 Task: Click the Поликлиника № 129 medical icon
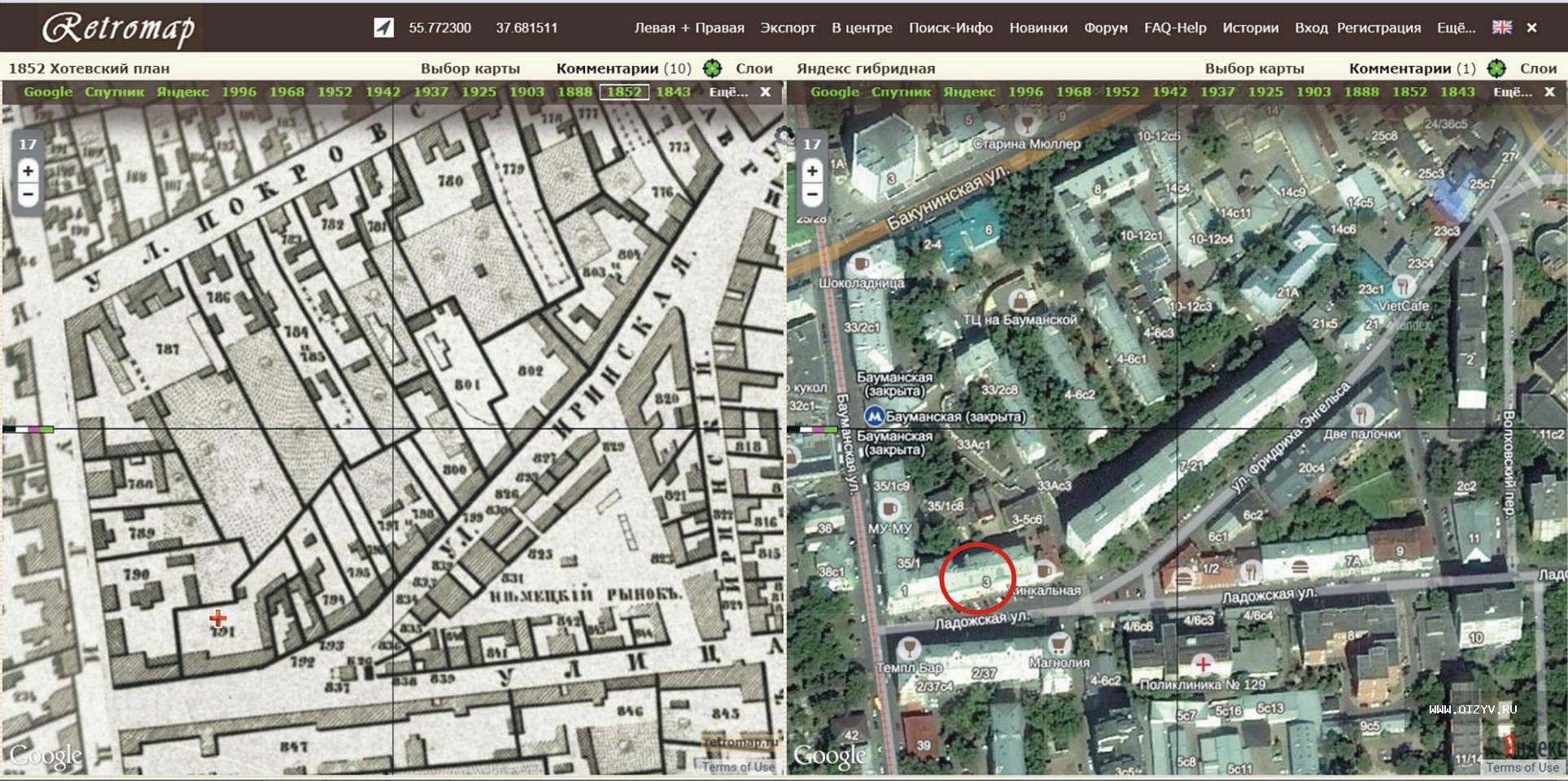[x=1203, y=665]
